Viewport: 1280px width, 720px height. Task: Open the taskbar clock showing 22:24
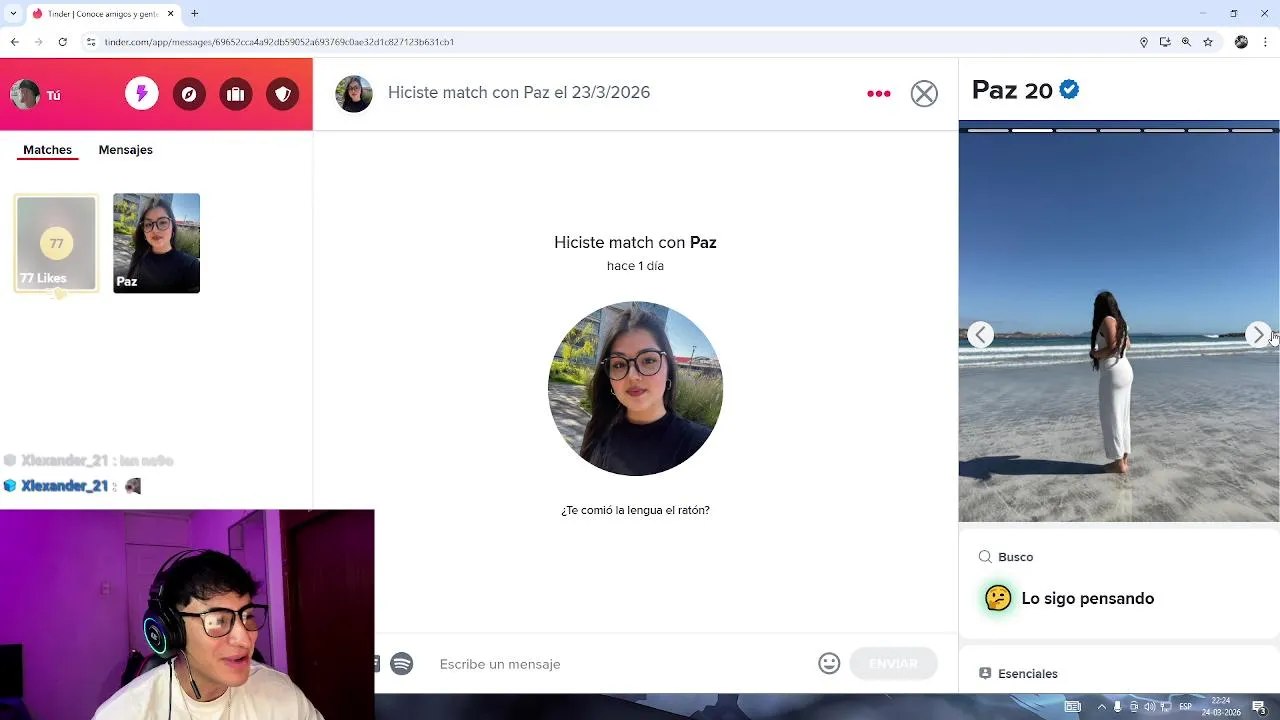click(x=1222, y=707)
